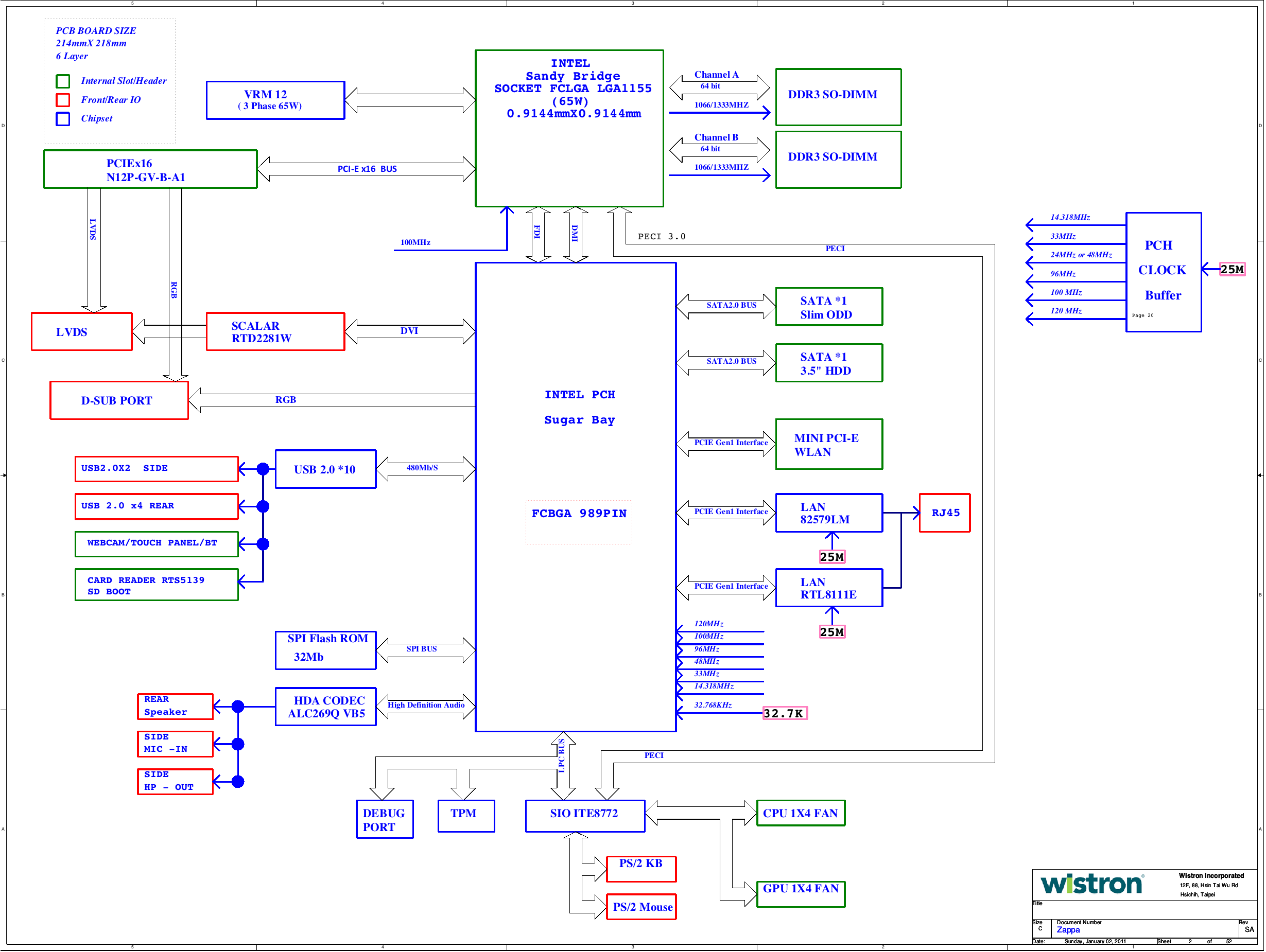Click the 25M crystal beside PCH CLOCK Buffer
Screen dimensions: 1266x952
[1232, 269]
